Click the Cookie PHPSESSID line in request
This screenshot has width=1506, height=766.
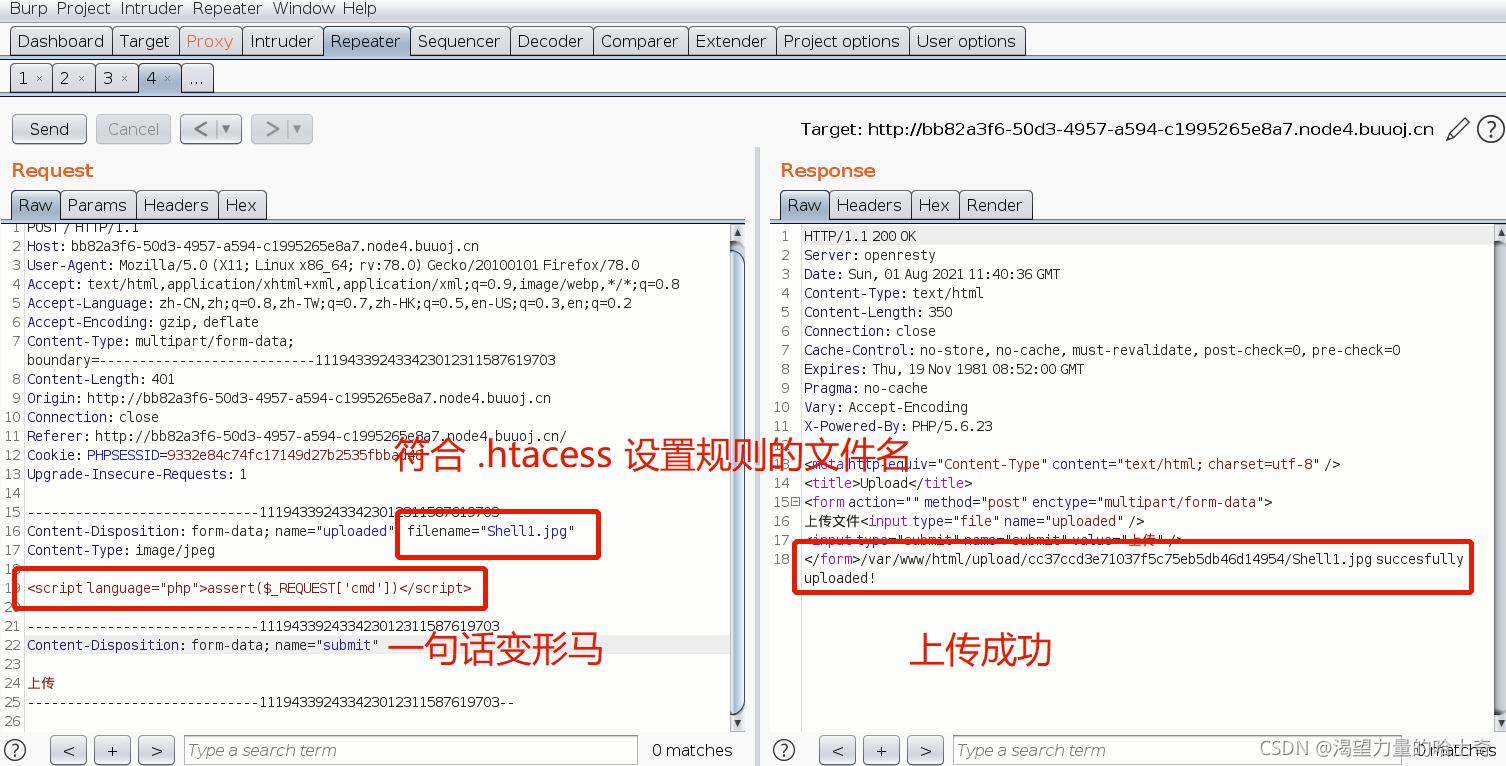(225, 455)
